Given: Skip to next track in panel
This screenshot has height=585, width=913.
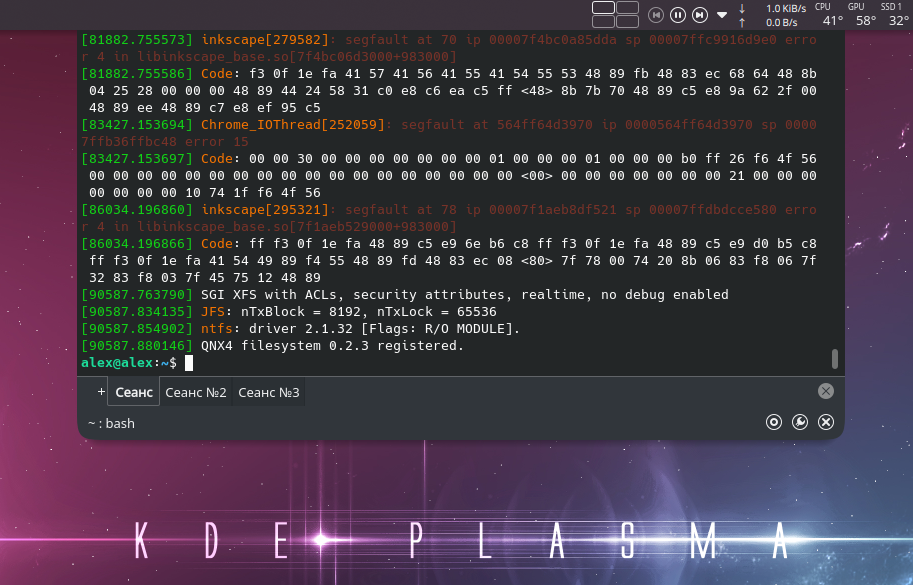Looking at the screenshot, I should pos(700,15).
